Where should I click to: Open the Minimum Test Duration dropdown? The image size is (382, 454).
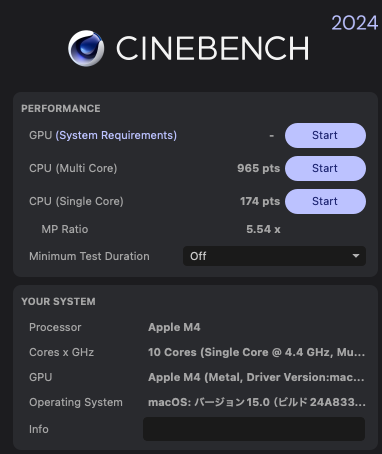click(274, 256)
